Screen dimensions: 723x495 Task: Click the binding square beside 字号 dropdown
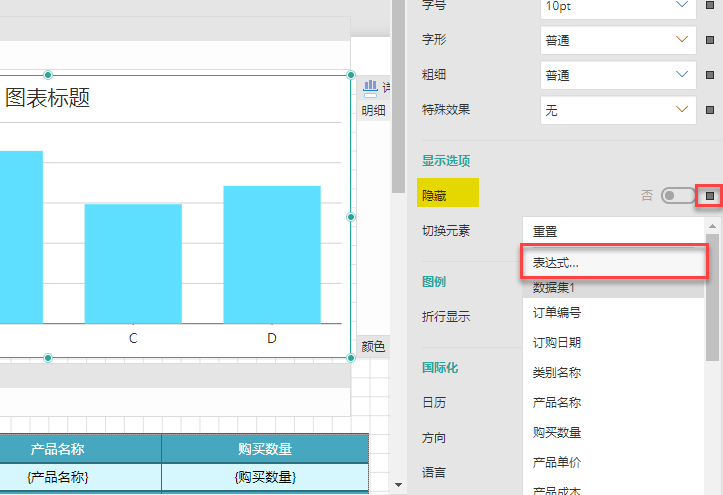pos(711,6)
